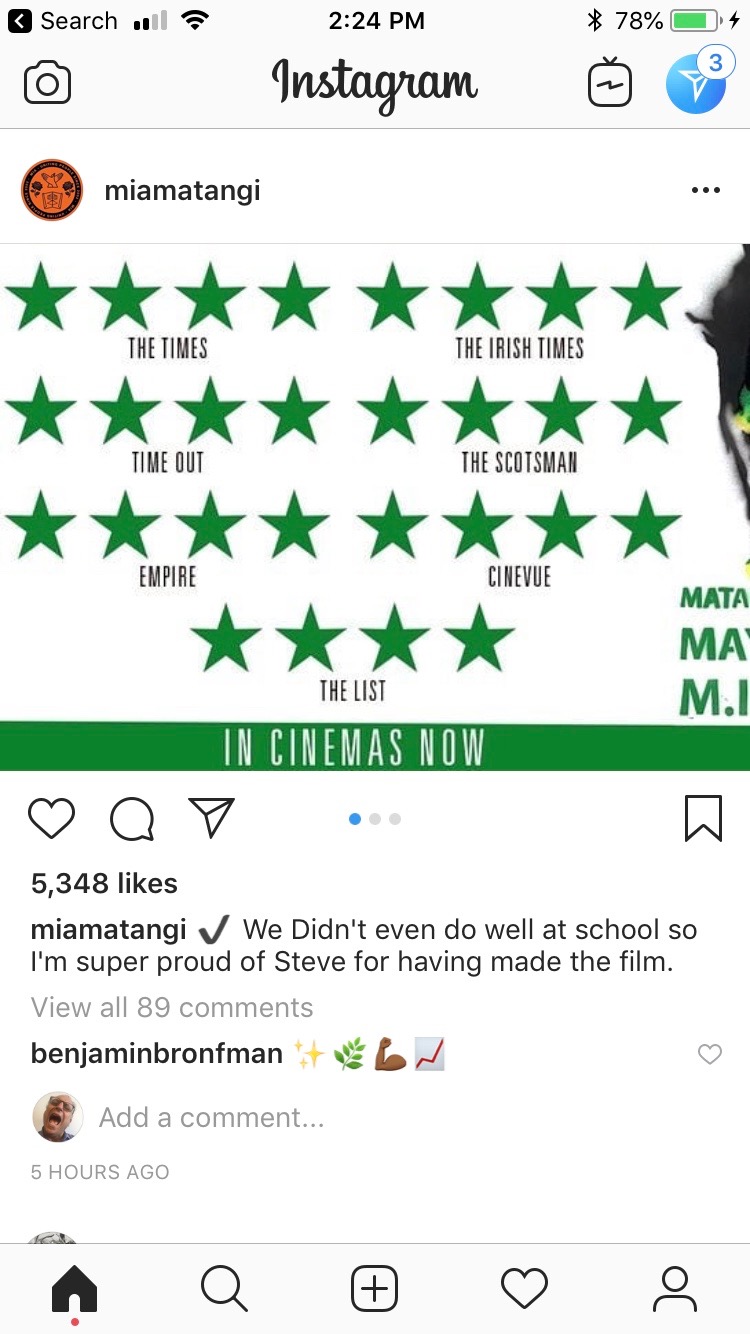The image size is (750, 1334).
Task: Go to the Home tab
Action: tap(75, 1289)
